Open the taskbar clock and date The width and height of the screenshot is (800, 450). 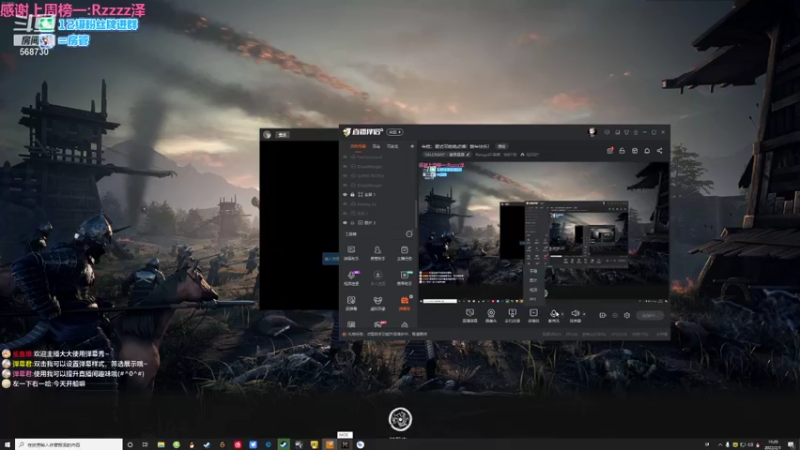773,445
